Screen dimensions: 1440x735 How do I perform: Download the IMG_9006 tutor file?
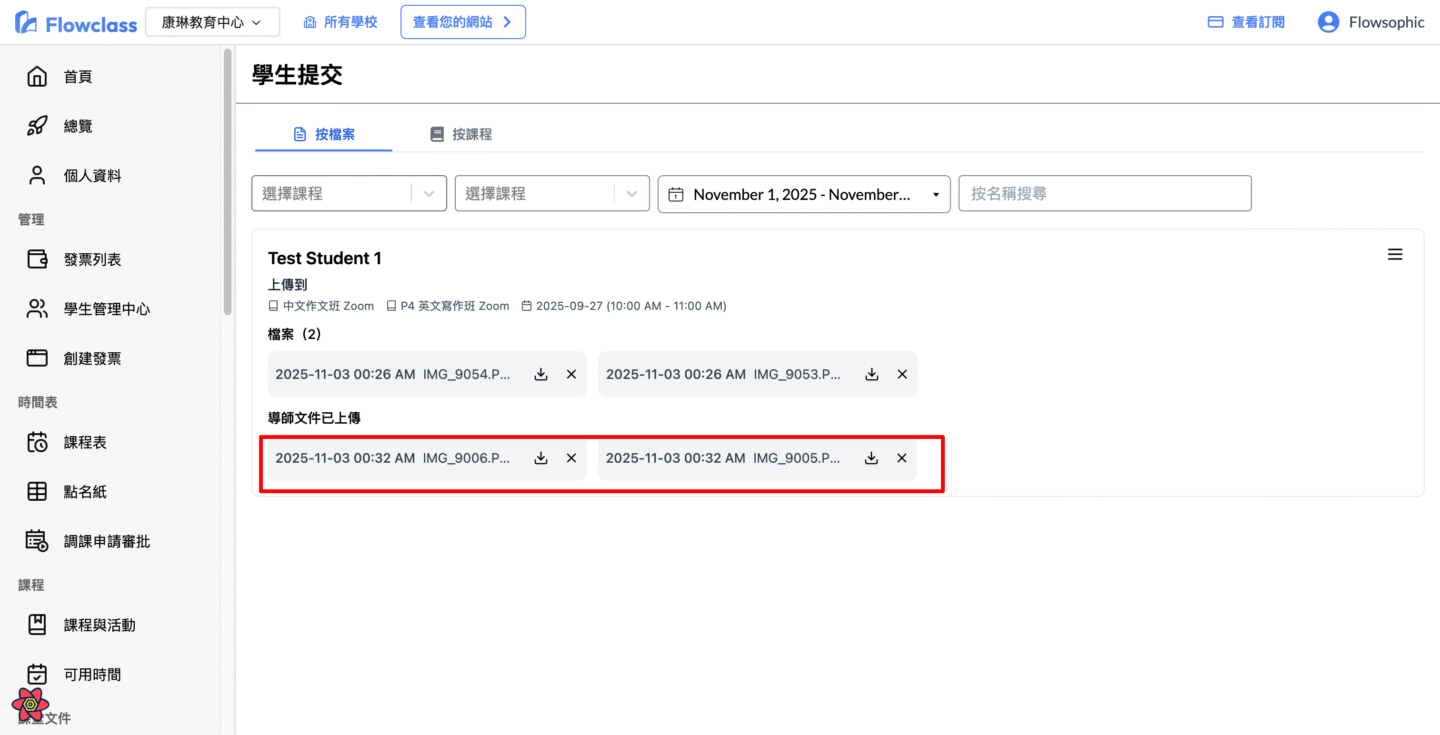(x=541, y=458)
